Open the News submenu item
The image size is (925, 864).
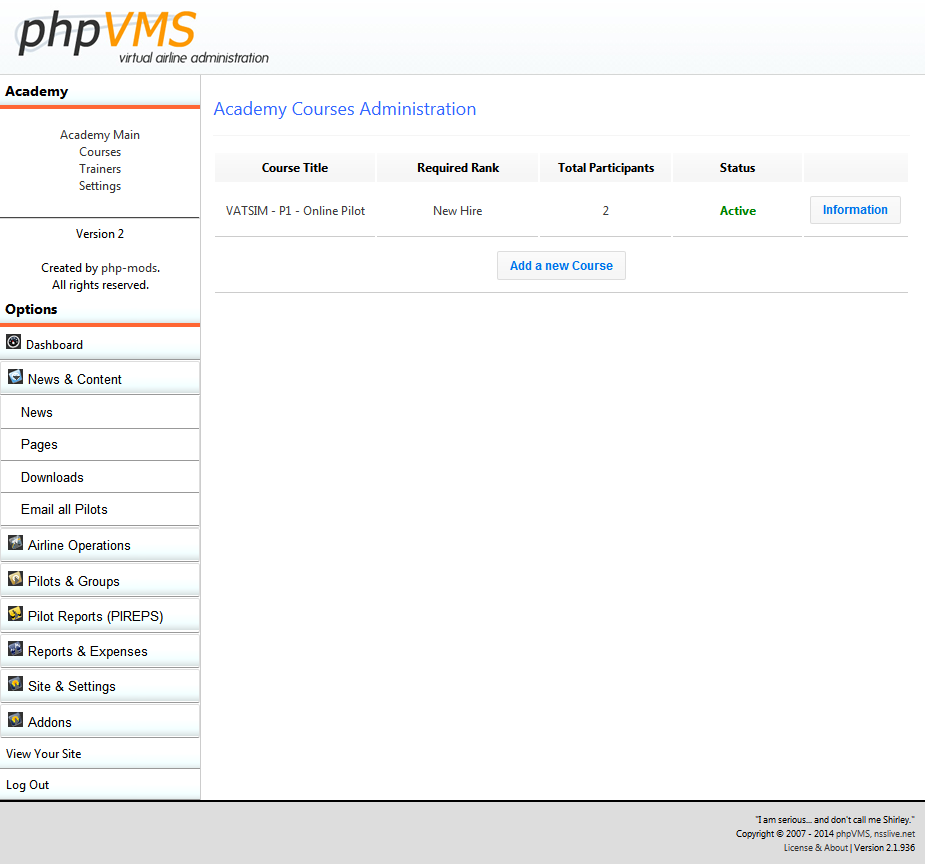pos(100,412)
